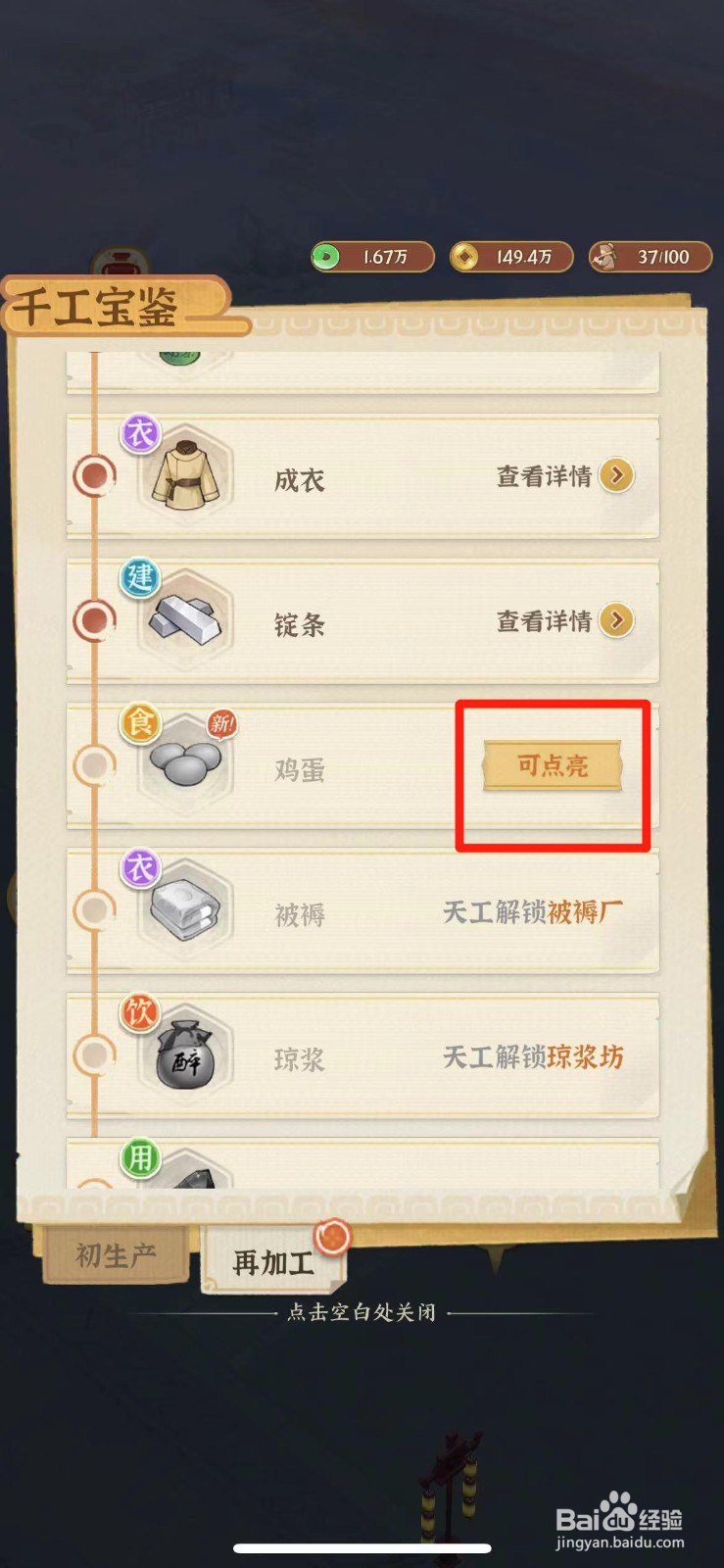This screenshot has width=724, height=1568.
Task: Tap the 成衣 clothing item icon
Action: tap(185, 475)
